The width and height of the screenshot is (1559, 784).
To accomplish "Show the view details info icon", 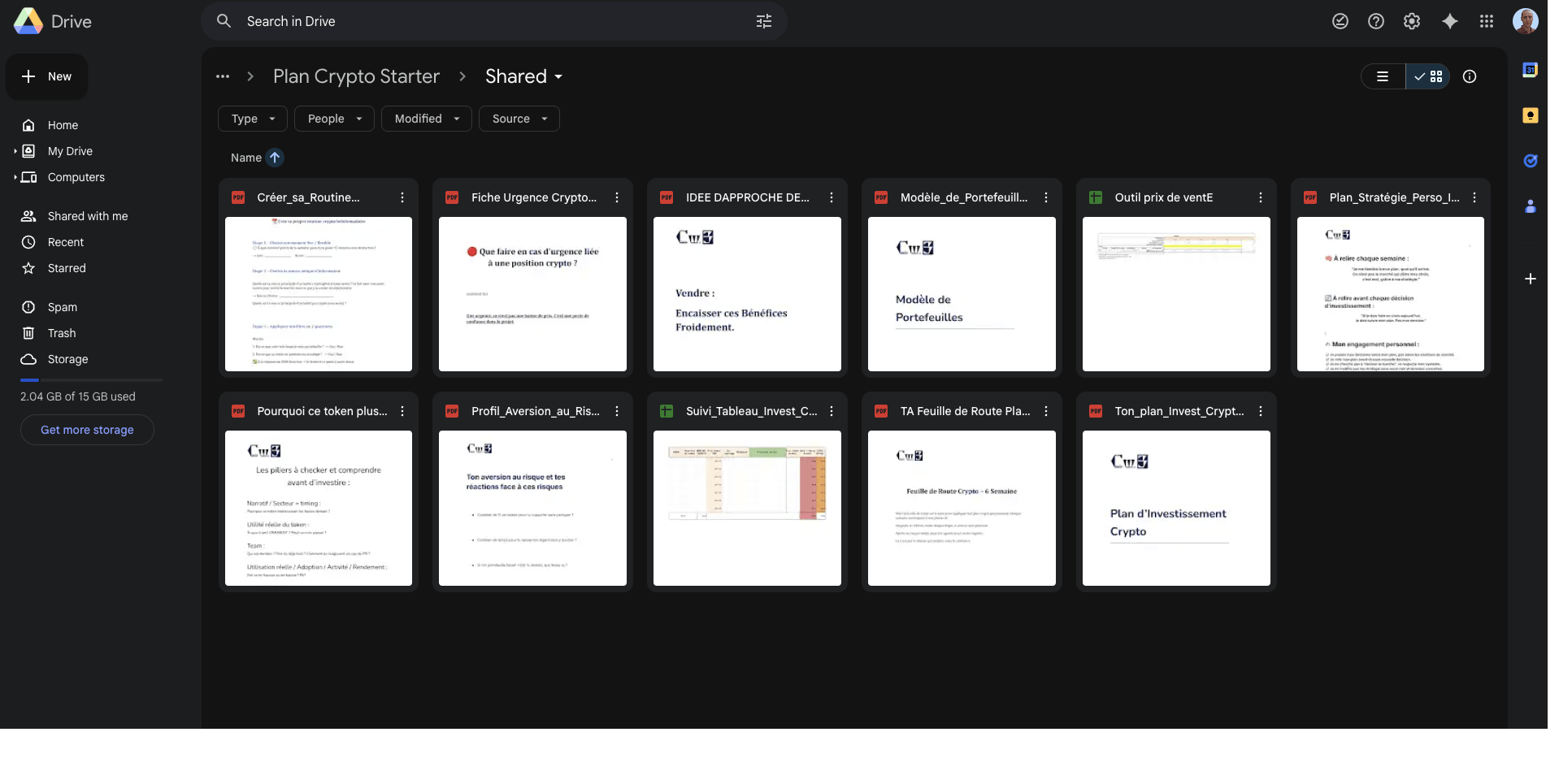I will 1470,76.
